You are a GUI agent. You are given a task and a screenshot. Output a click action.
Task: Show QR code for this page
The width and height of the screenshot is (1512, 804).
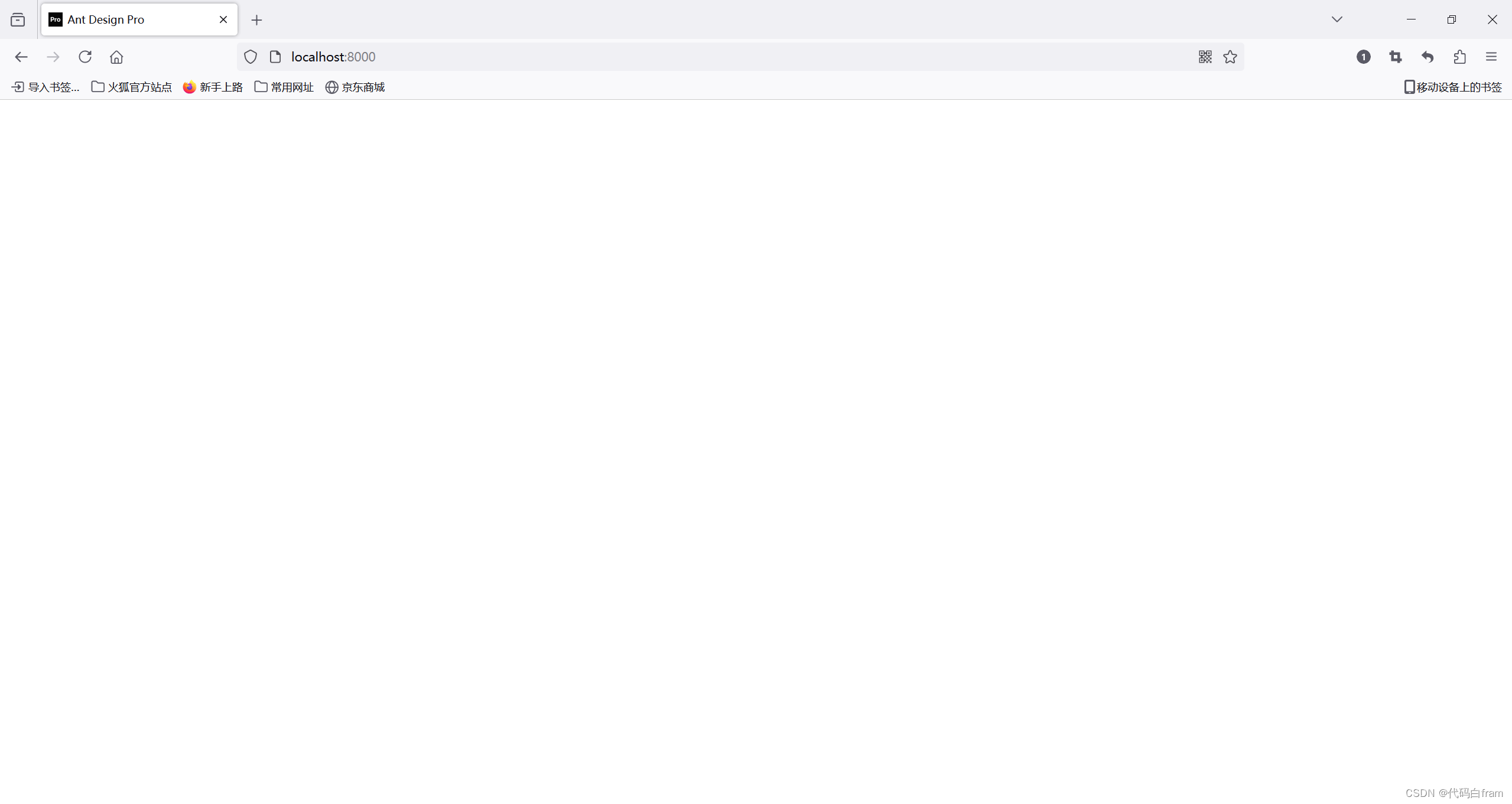pyautogui.click(x=1205, y=57)
